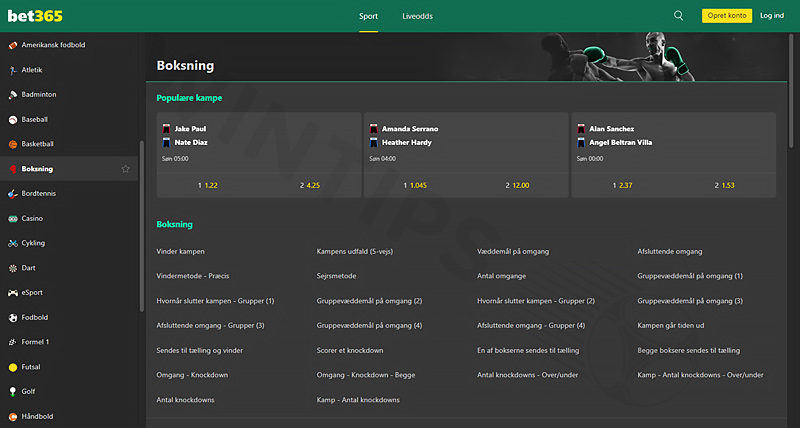
Task: Open Gruppevæddemål på omgang (4)
Action: click(369, 325)
